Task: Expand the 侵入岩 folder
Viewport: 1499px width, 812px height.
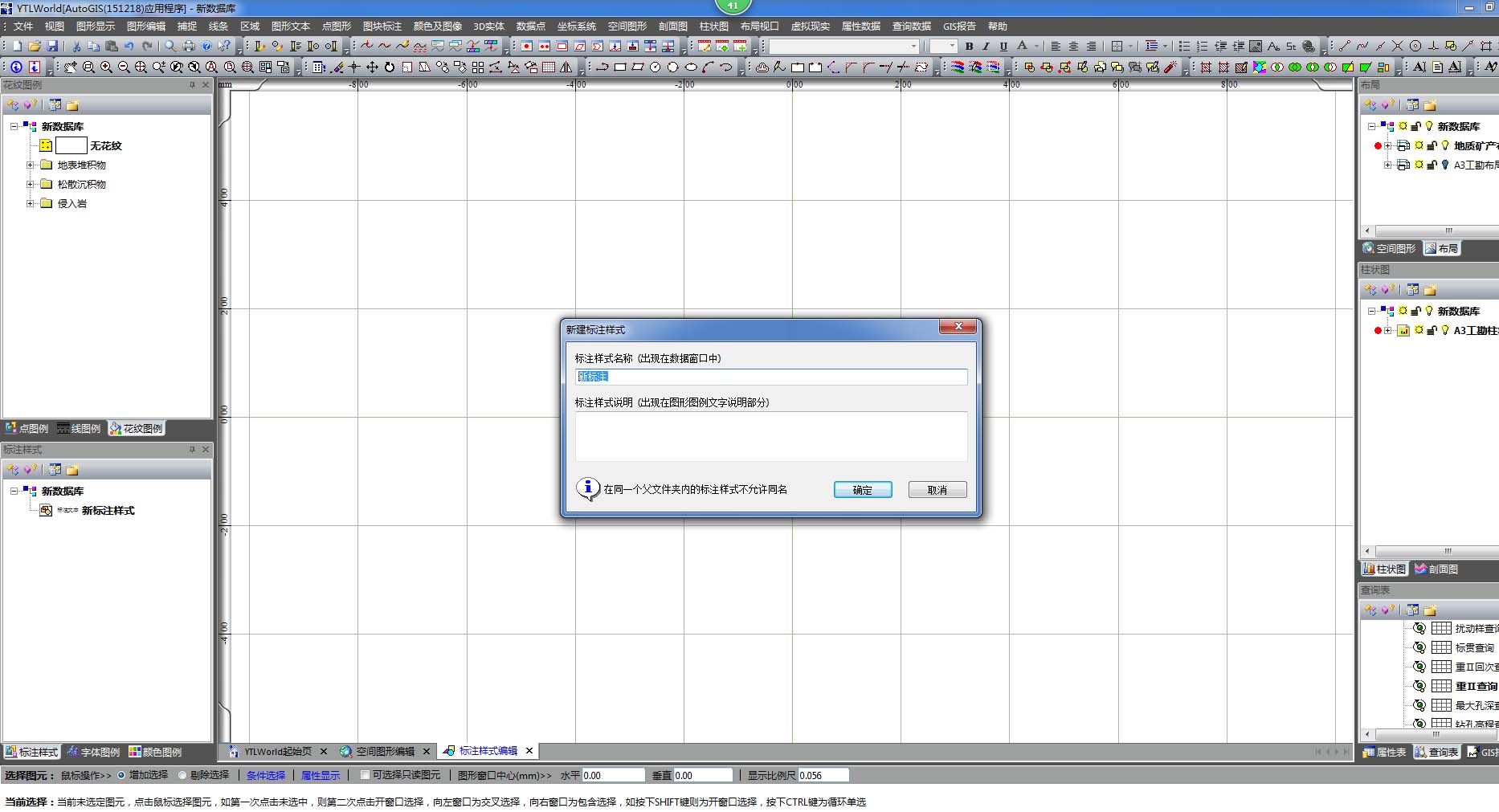Action: click(x=30, y=203)
